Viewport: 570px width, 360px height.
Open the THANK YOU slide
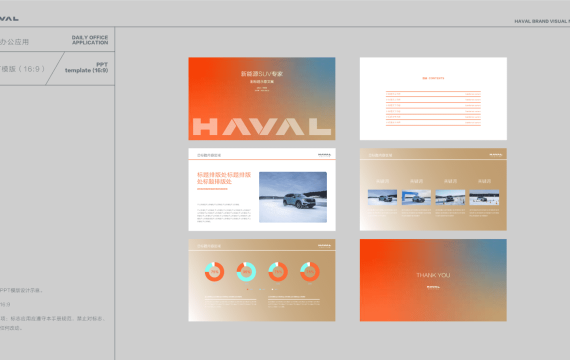[x=433, y=280]
